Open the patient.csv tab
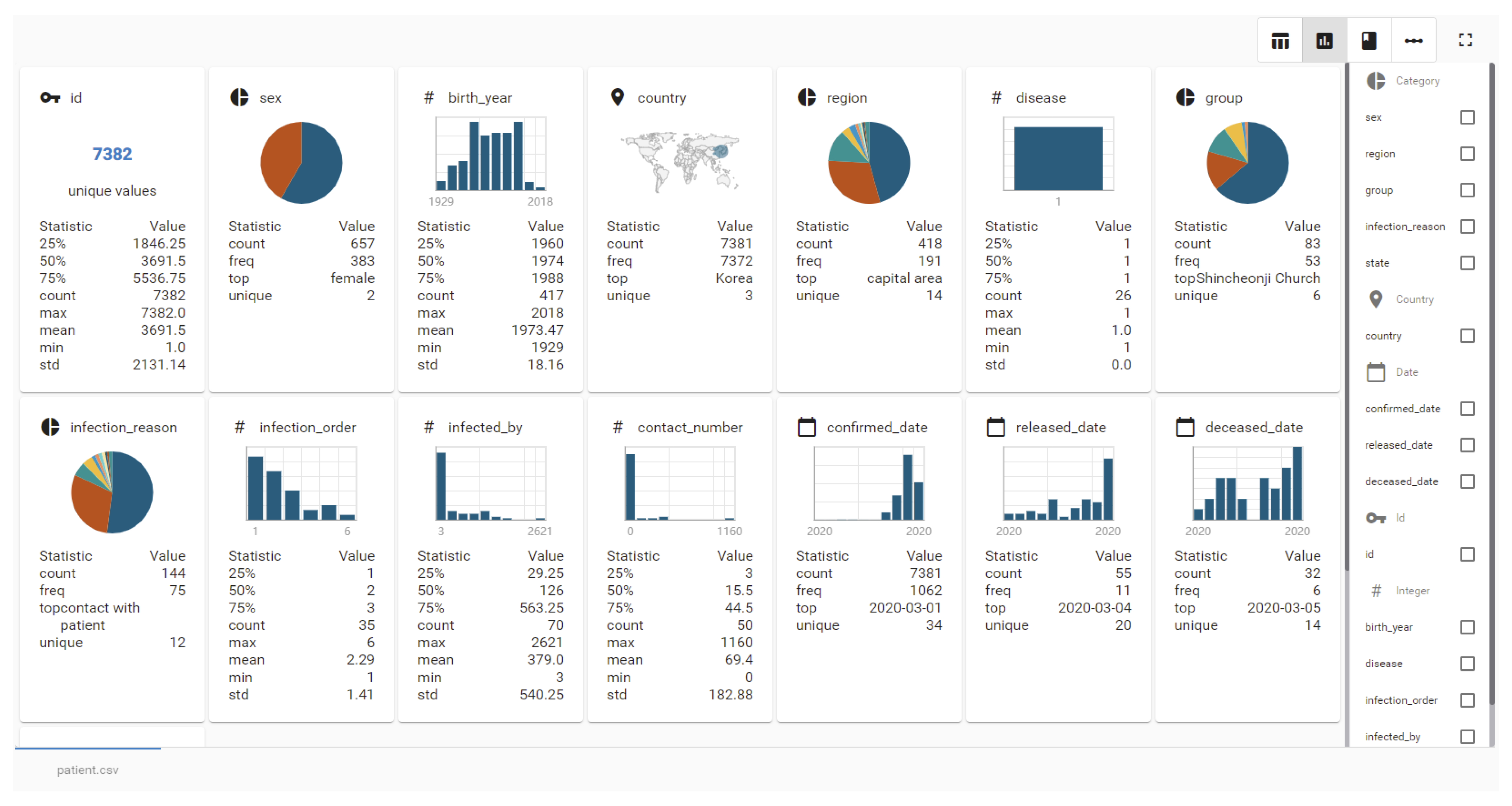The image size is (1512, 806). tap(88, 770)
